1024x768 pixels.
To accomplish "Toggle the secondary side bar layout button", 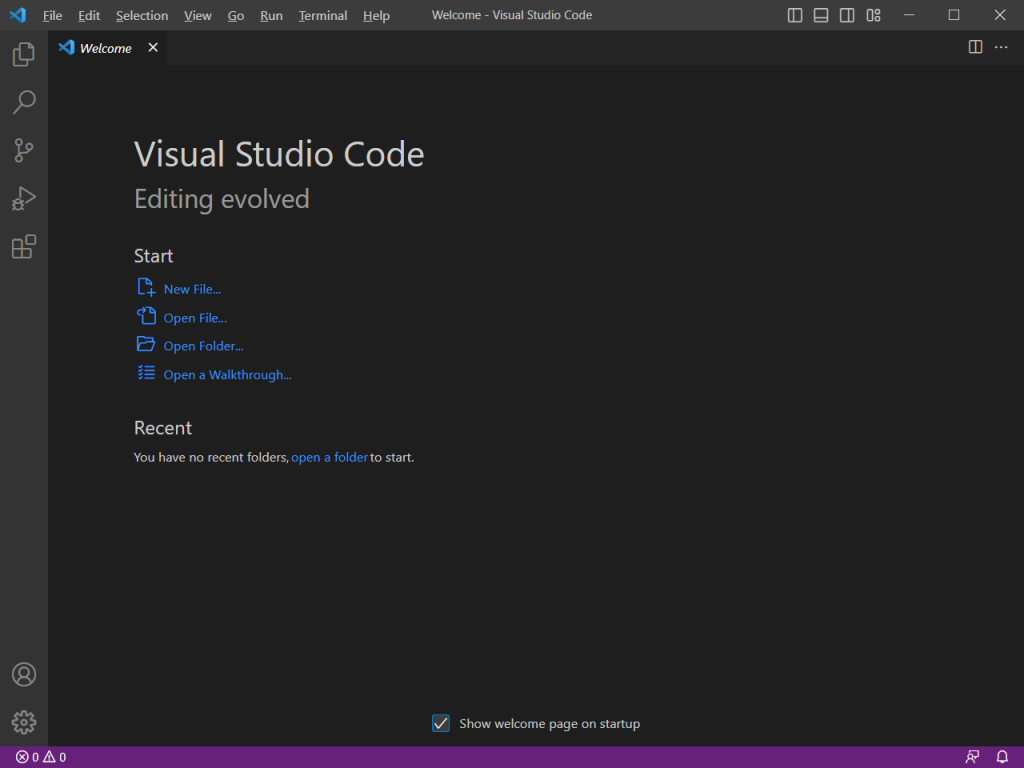I will click(847, 15).
